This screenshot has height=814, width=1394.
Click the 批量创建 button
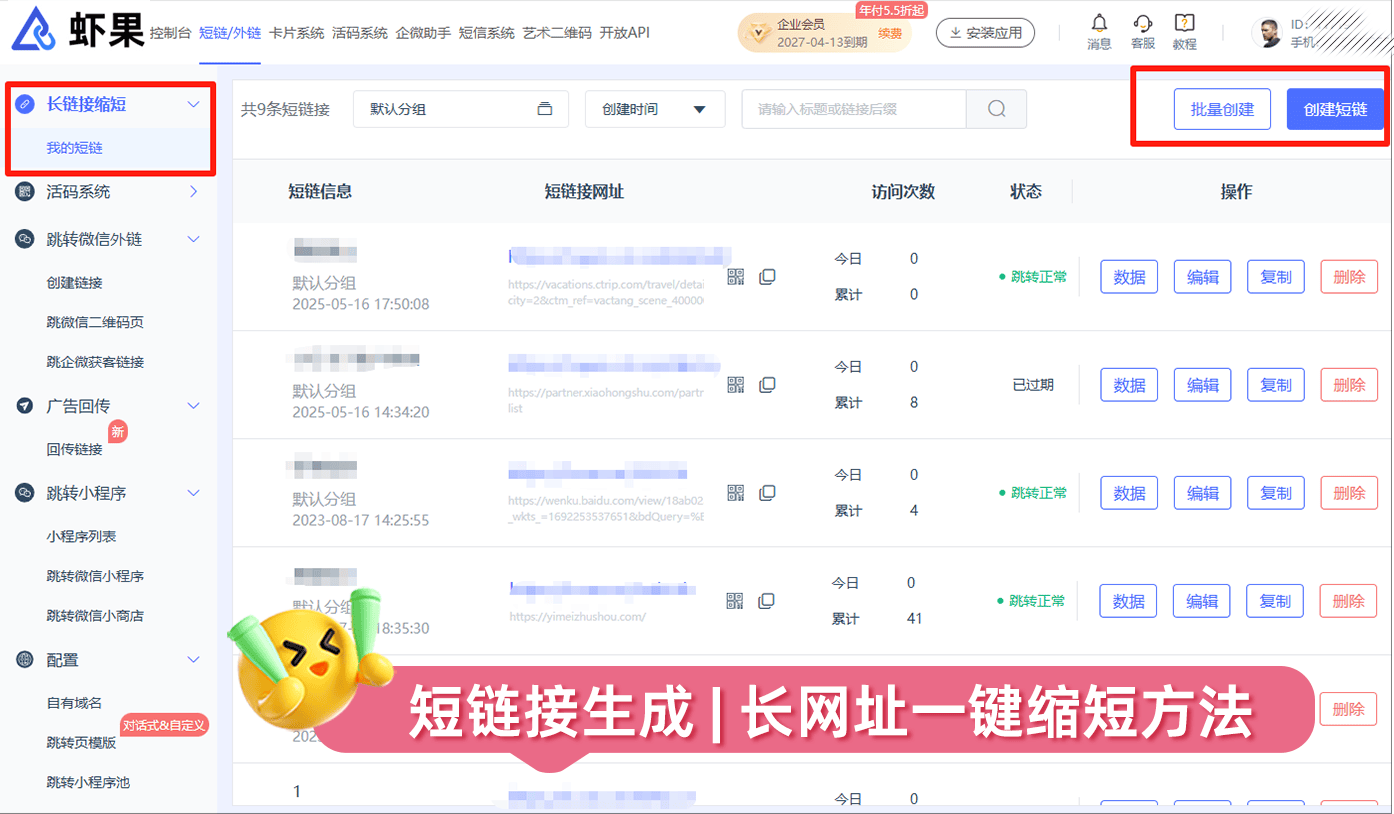coord(1221,109)
